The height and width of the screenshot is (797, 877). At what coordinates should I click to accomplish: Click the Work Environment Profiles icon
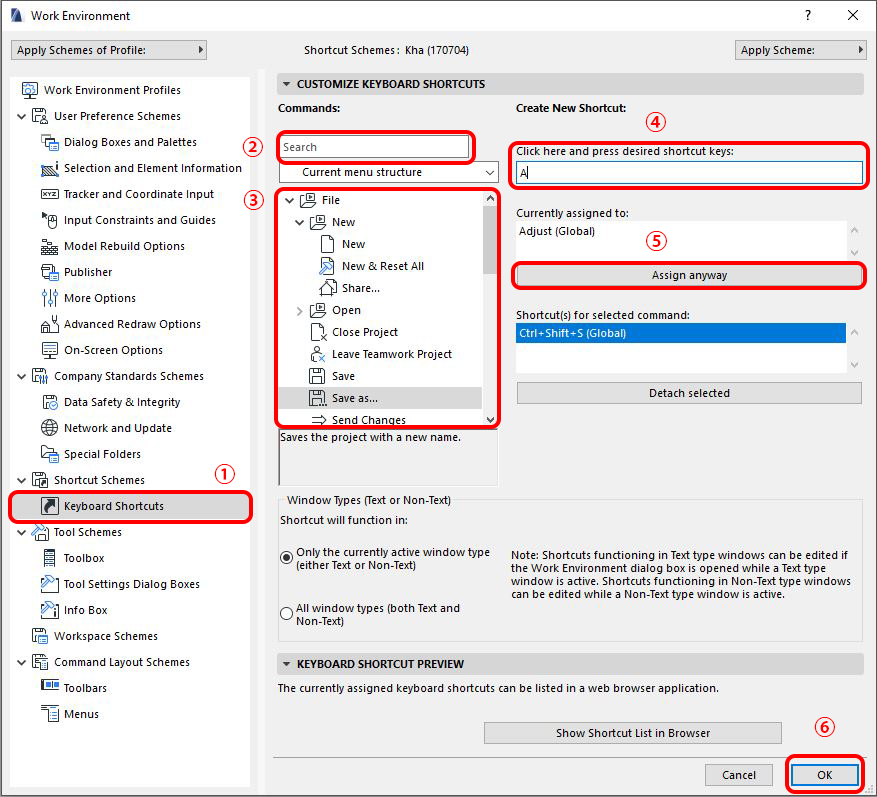(x=29, y=90)
